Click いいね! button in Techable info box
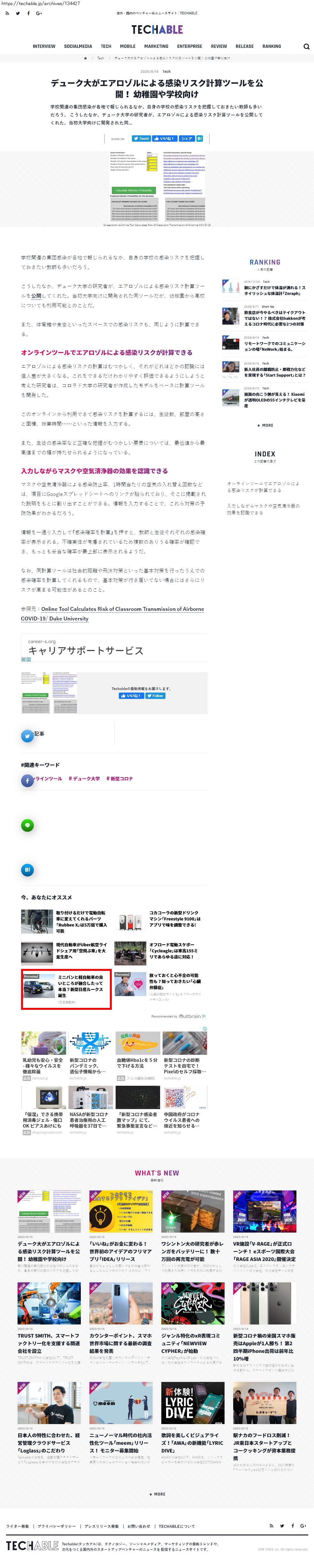314x1568 pixels. pos(131,695)
